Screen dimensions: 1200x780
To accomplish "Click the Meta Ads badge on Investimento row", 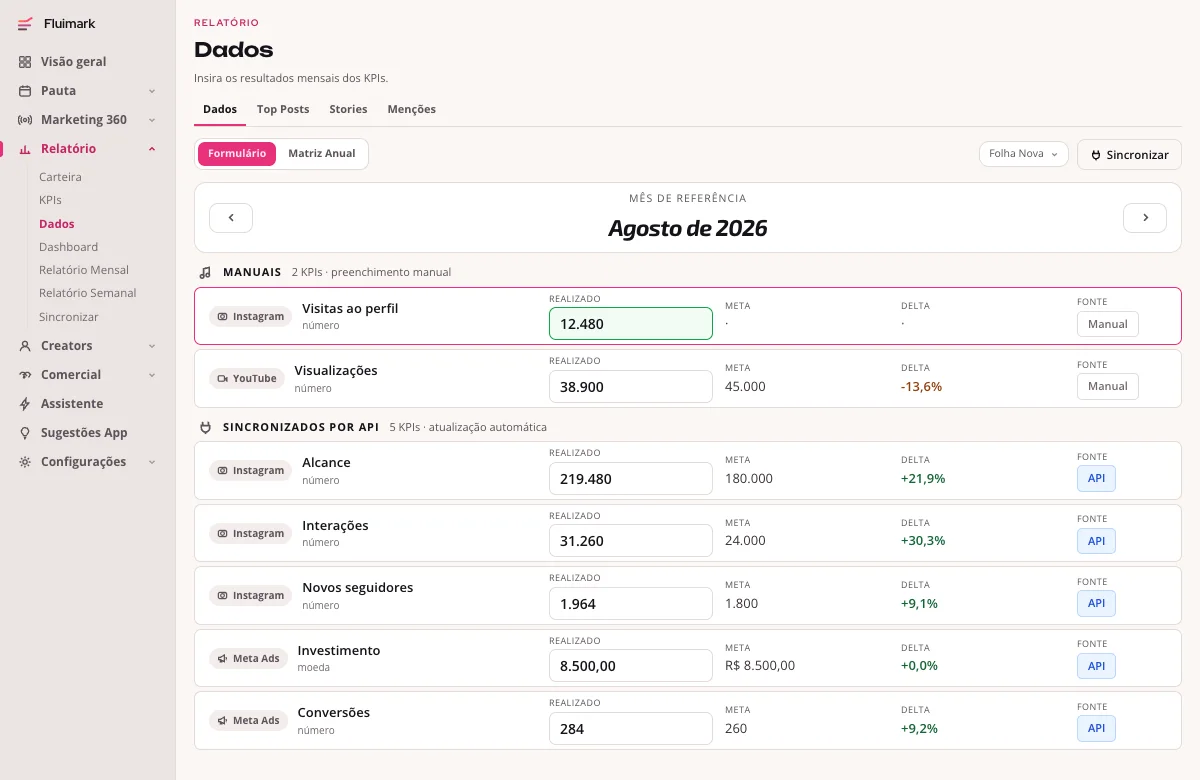I will pyautogui.click(x=248, y=659).
